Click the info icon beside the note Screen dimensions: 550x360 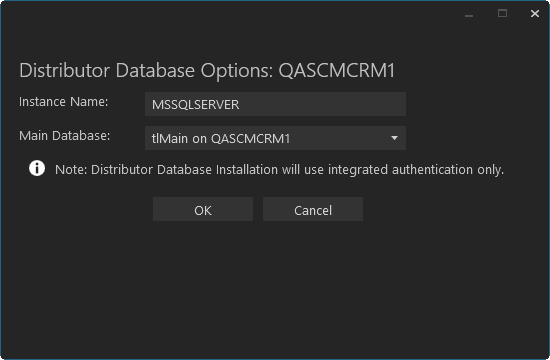[x=37, y=168]
